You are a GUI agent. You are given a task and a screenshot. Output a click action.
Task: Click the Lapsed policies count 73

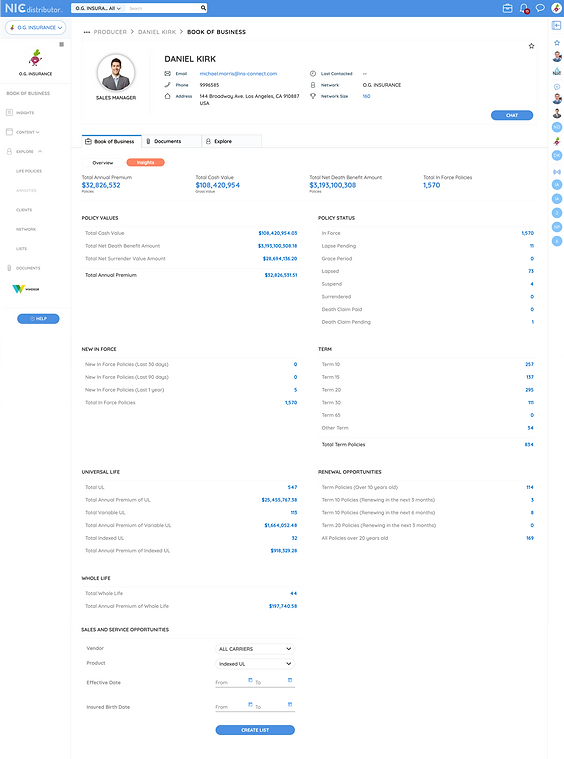click(531, 271)
